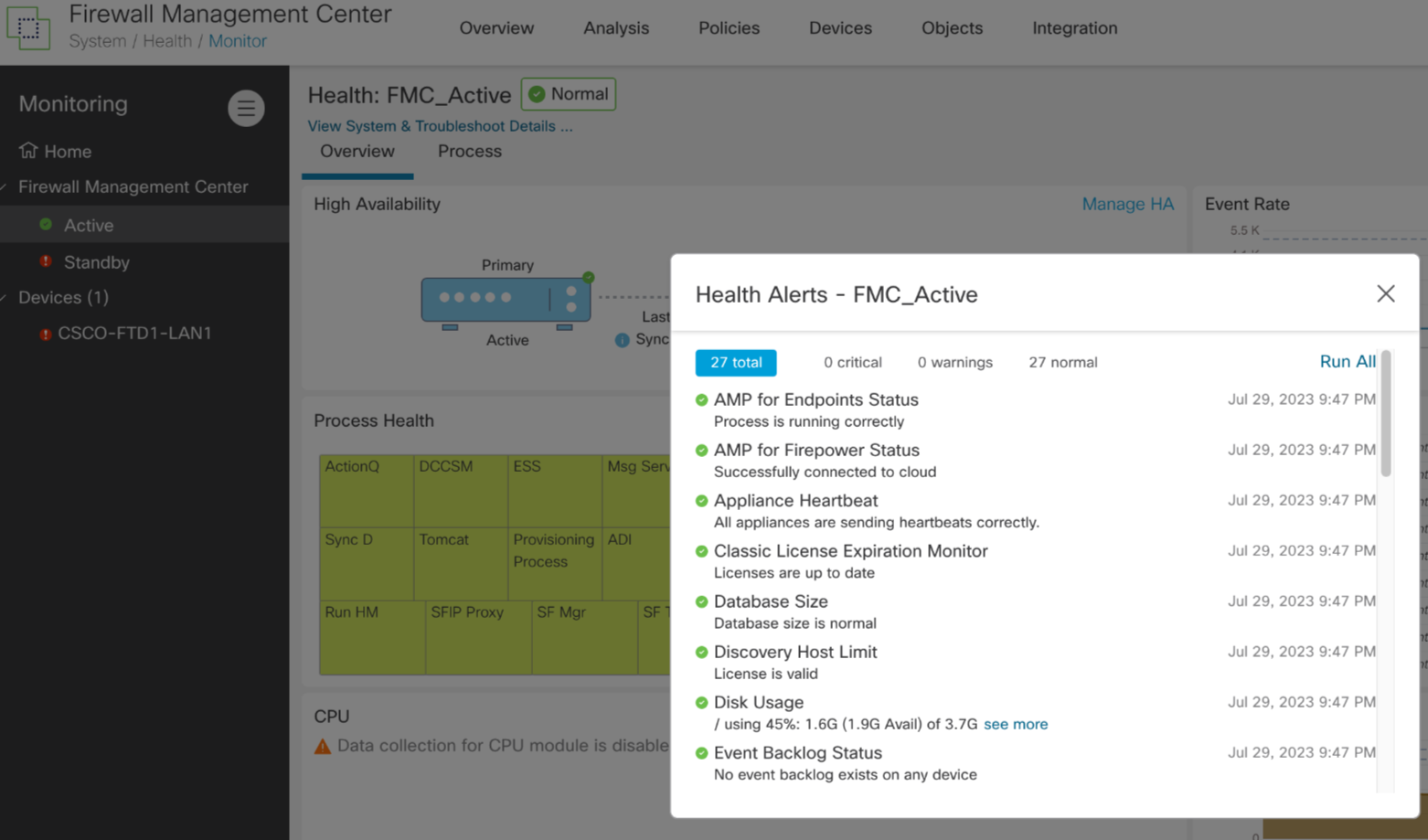This screenshot has height=840, width=1428.
Task: Toggle the 0 warnings alerts filter
Action: [x=954, y=362]
